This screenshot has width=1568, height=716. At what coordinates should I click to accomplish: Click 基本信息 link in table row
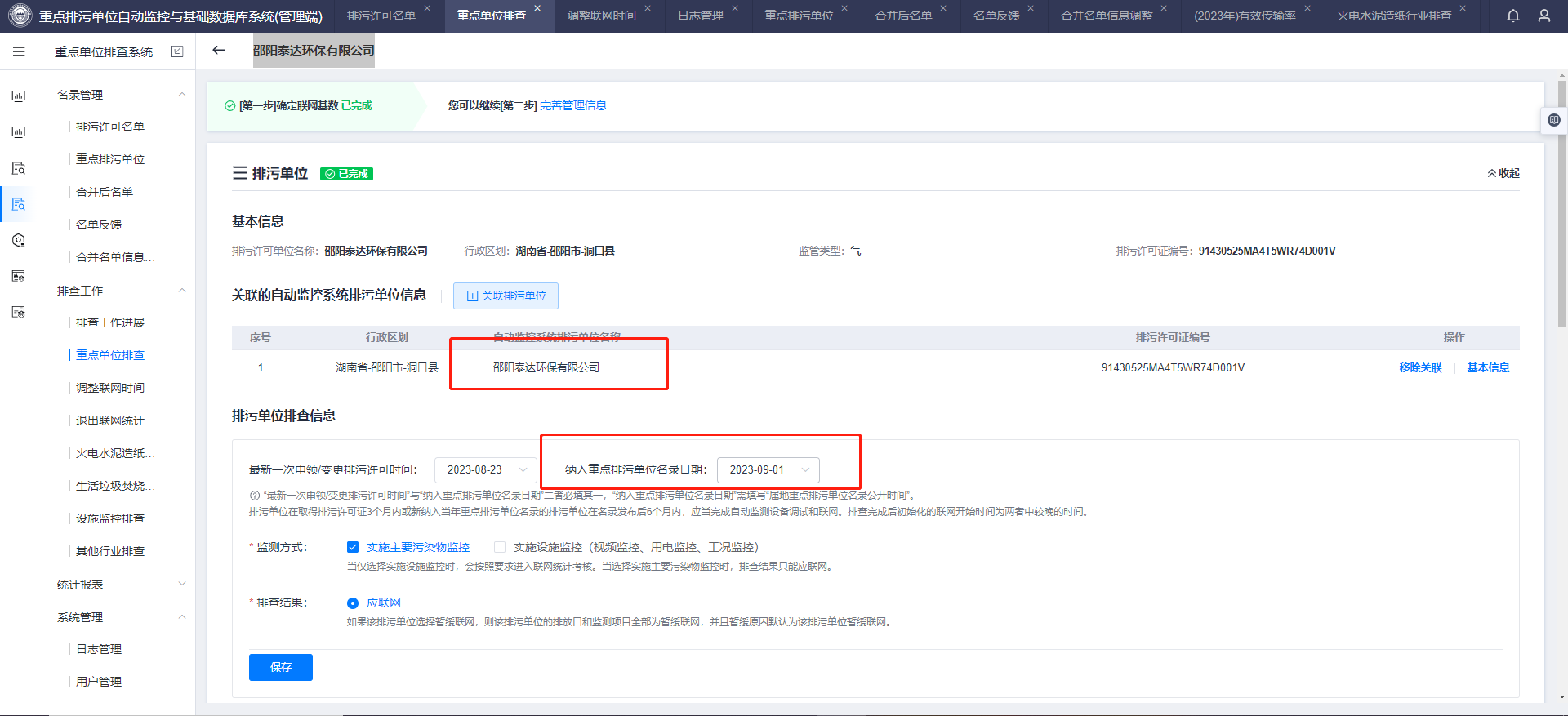[1488, 367]
